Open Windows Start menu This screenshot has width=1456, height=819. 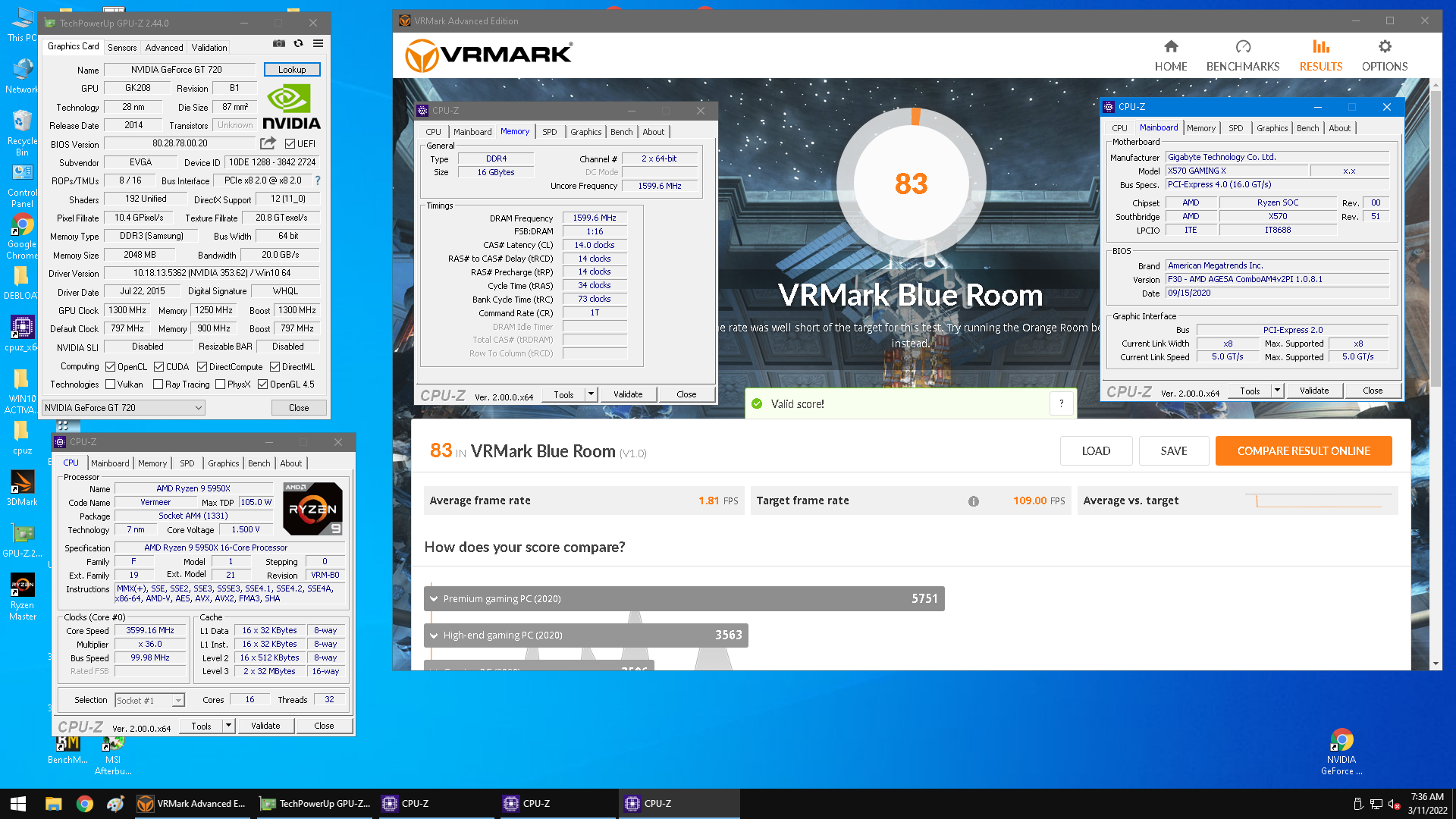point(18,804)
